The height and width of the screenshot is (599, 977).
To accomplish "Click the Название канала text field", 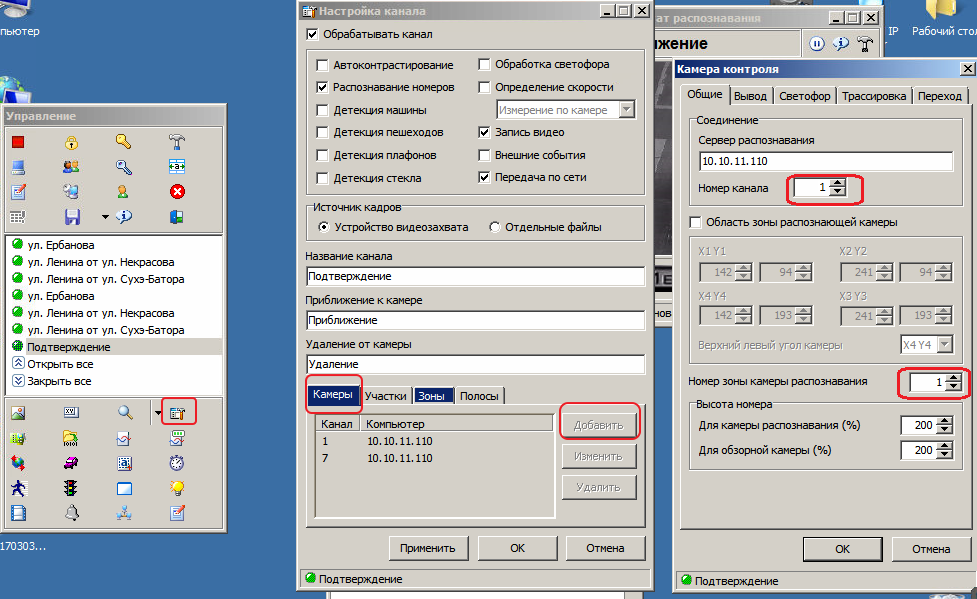I will 475,276.
